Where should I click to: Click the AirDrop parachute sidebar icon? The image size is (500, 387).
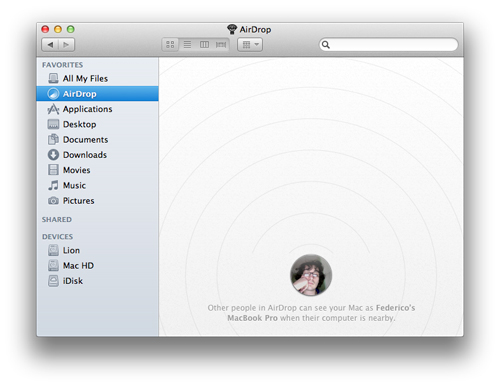pyautogui.click(x=53, y=94)
